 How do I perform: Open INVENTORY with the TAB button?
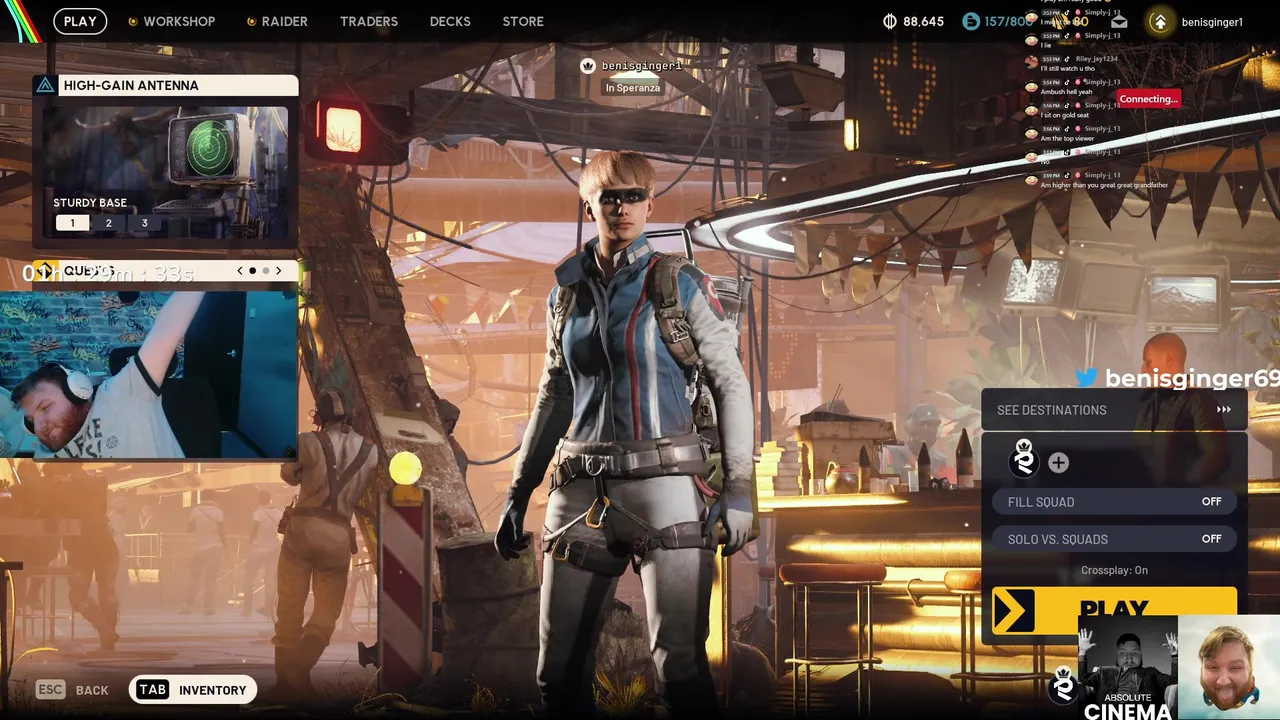tap(193, 690)
